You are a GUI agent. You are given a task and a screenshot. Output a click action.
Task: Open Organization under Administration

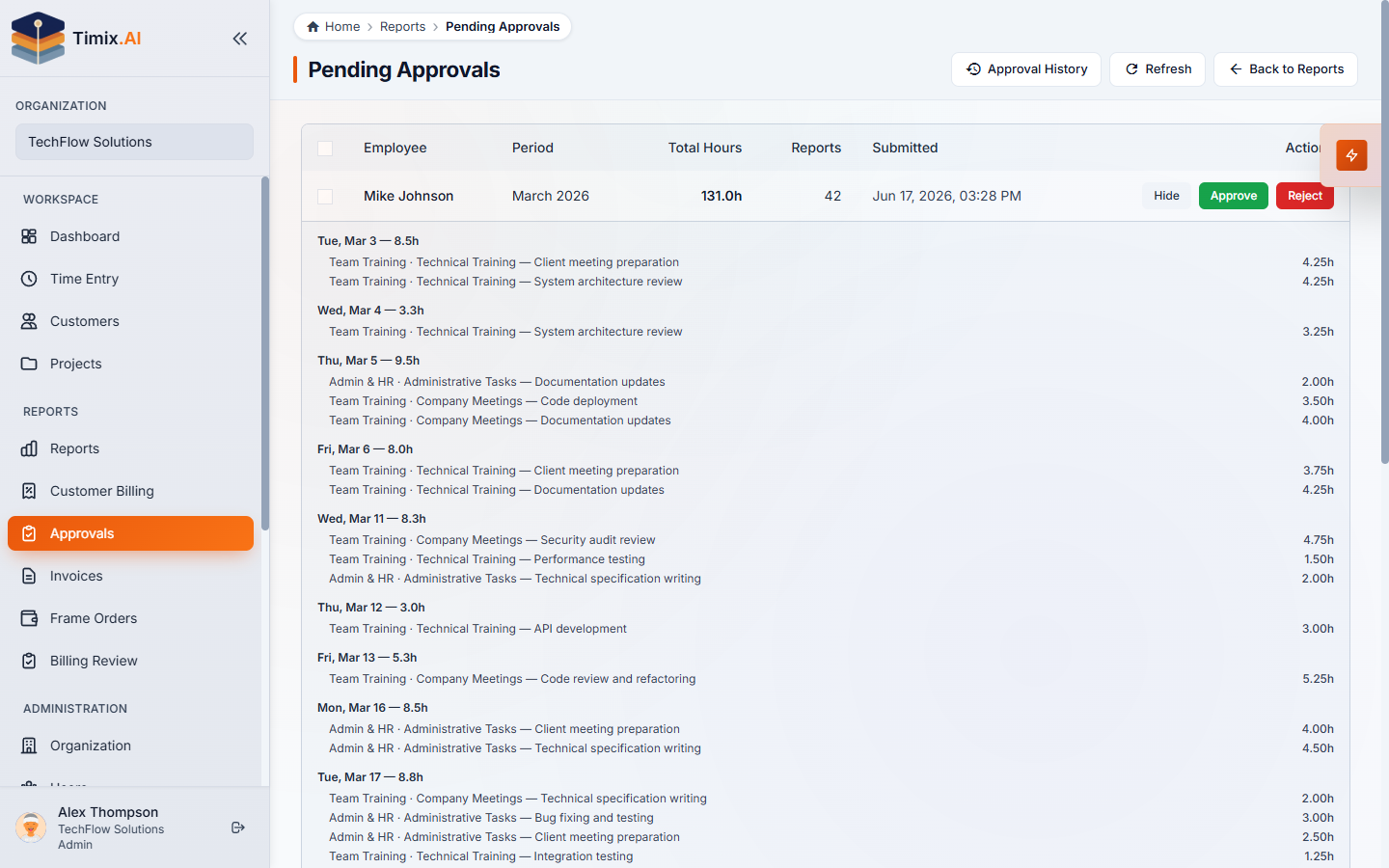click(130, 746)
